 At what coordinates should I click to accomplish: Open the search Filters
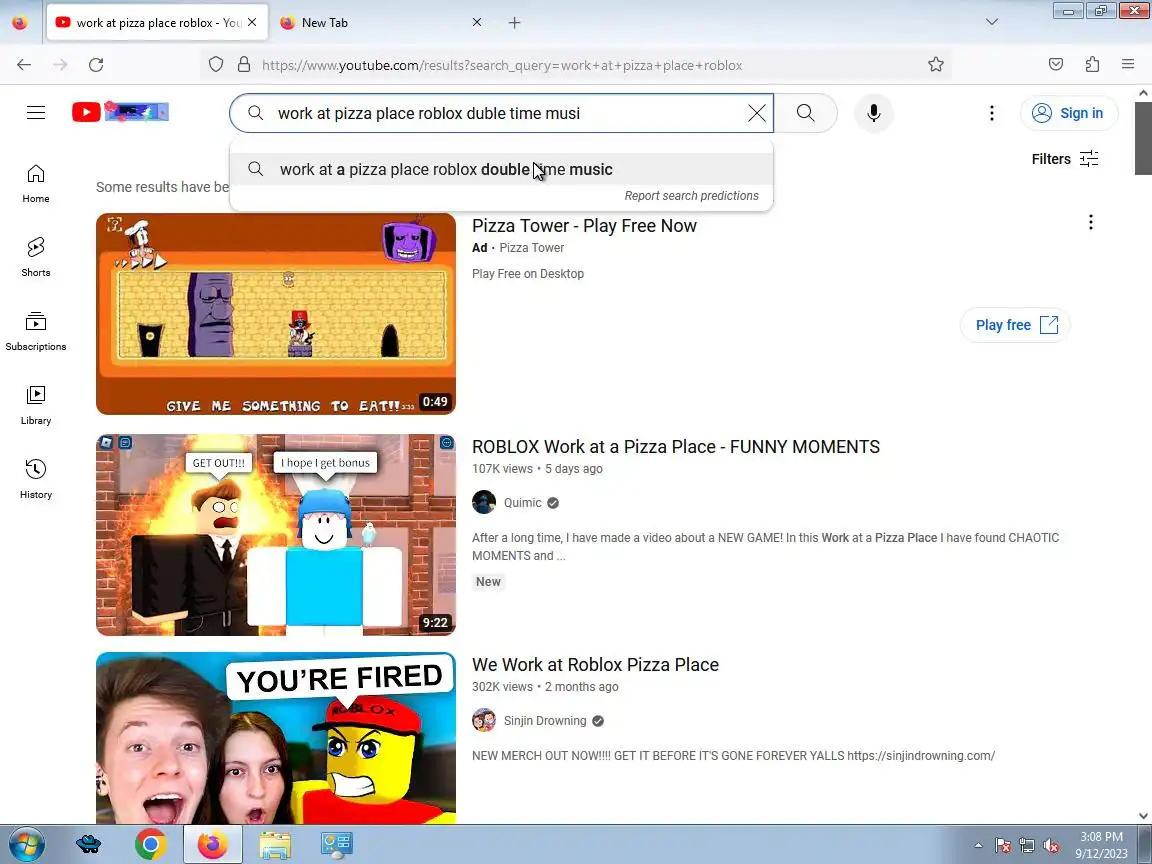(1065, 159)
